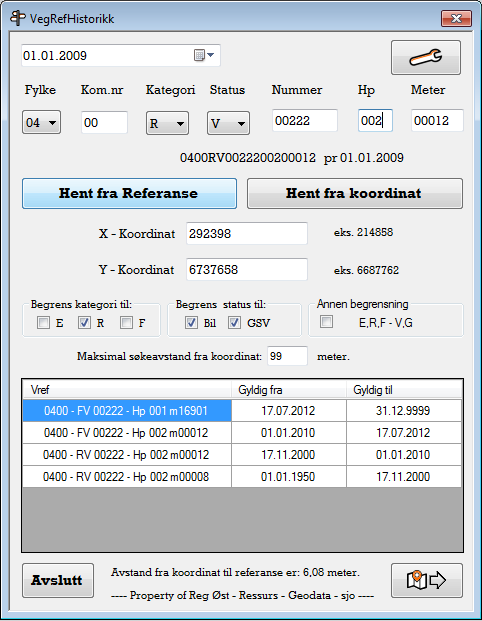This screenshot has width=482, height=621.
Task: Uncheck the R category checkbox
Action: [84, 322]
